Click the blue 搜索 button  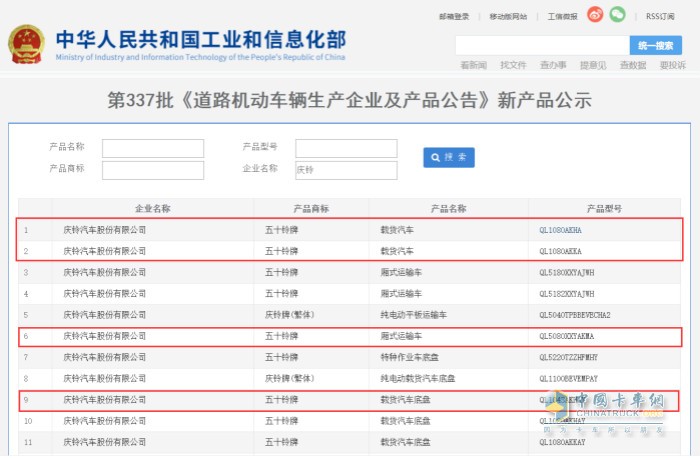coord(449,157)
